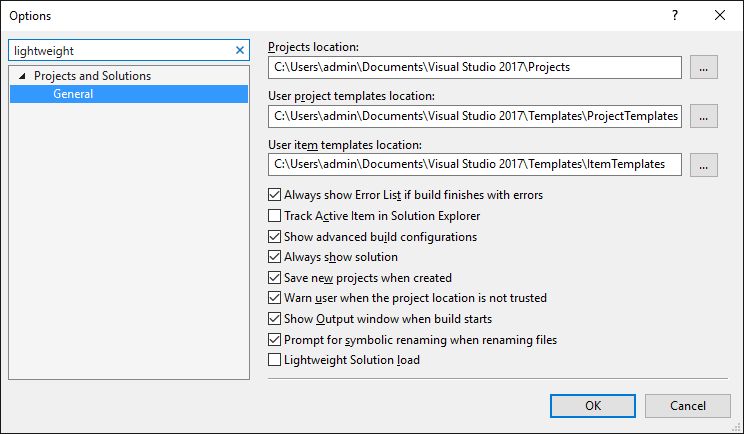Toggle Save new projects when created

coord(275,278)
